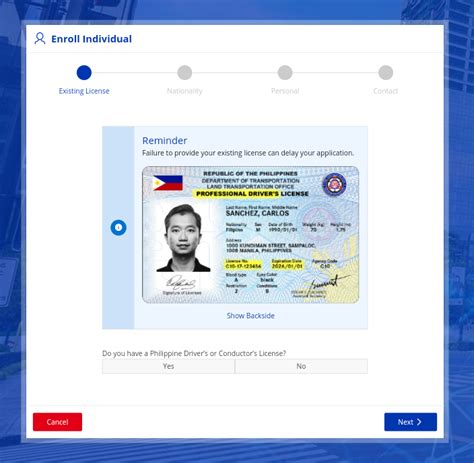Screen dimensions: 474x463
Task: Click the 'Do you have a Philippine Driver's' question
Action: tap(194, 353)
